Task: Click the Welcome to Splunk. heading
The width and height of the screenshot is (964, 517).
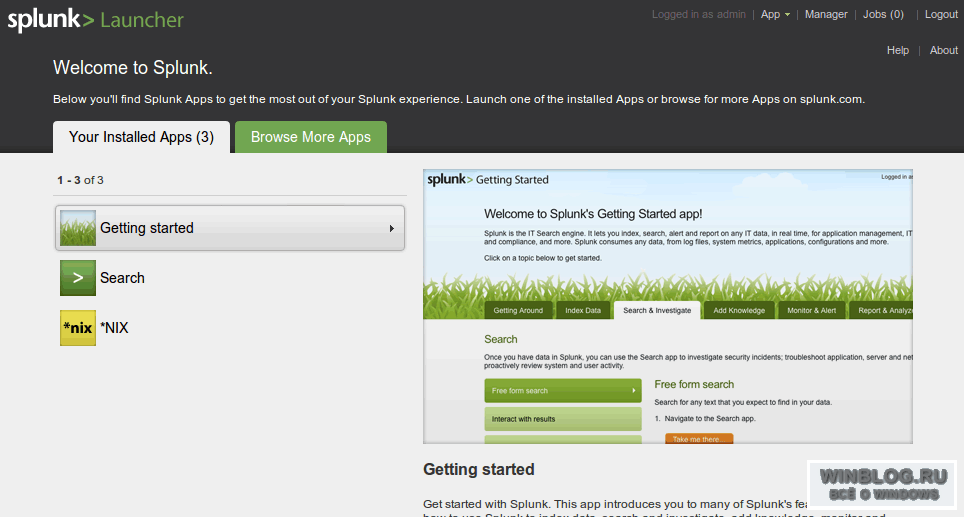Action: tap(133, 68)
